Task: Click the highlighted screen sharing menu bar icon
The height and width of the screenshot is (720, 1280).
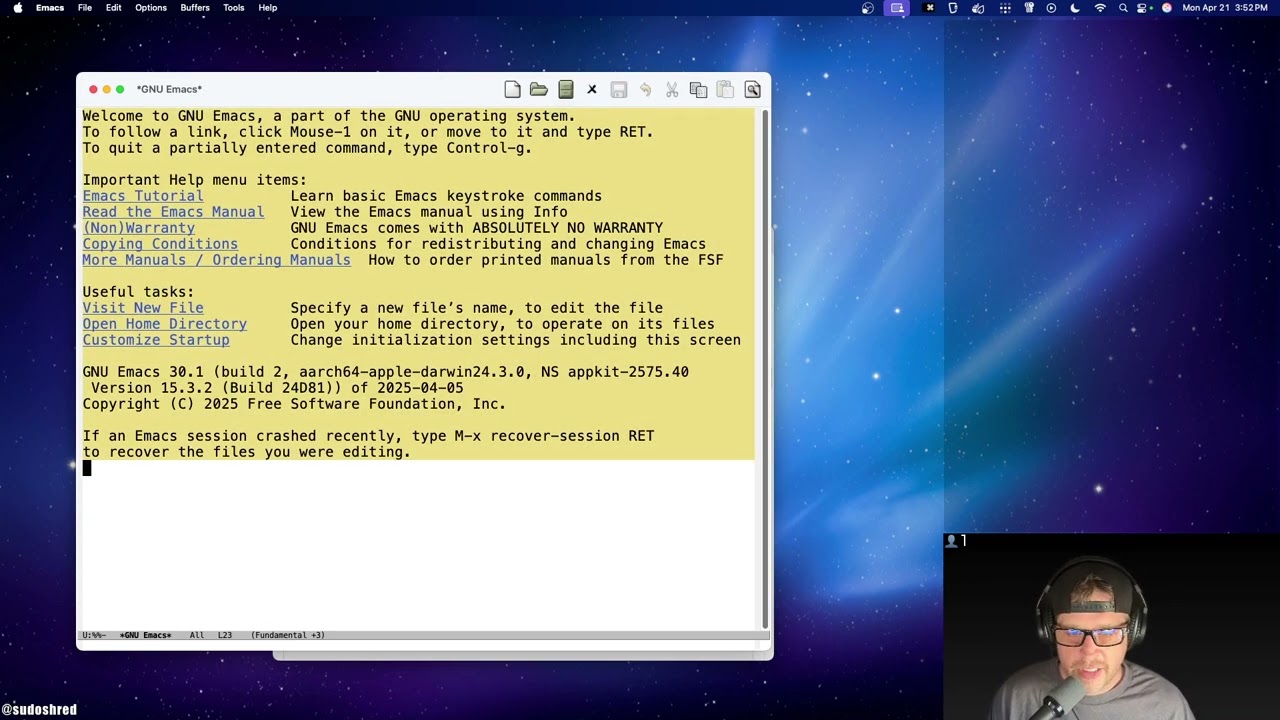Action: click(x=897, y=8)
